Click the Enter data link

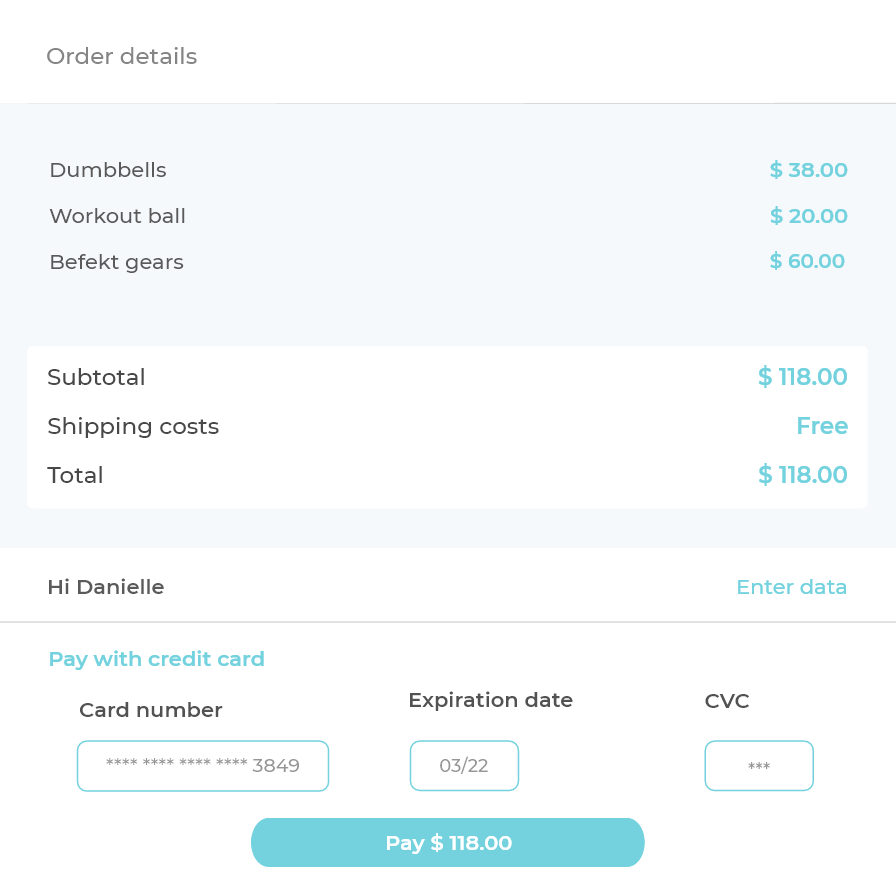point(791,587)
